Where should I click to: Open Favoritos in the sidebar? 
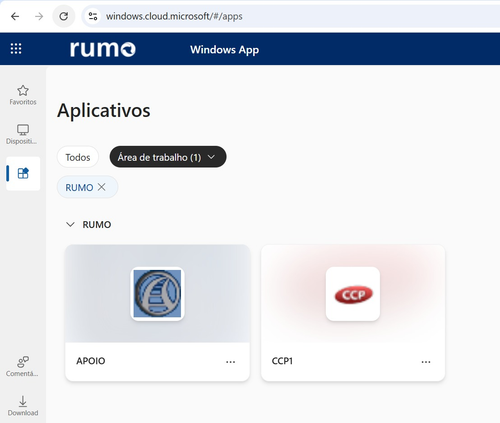coord(23,95)
